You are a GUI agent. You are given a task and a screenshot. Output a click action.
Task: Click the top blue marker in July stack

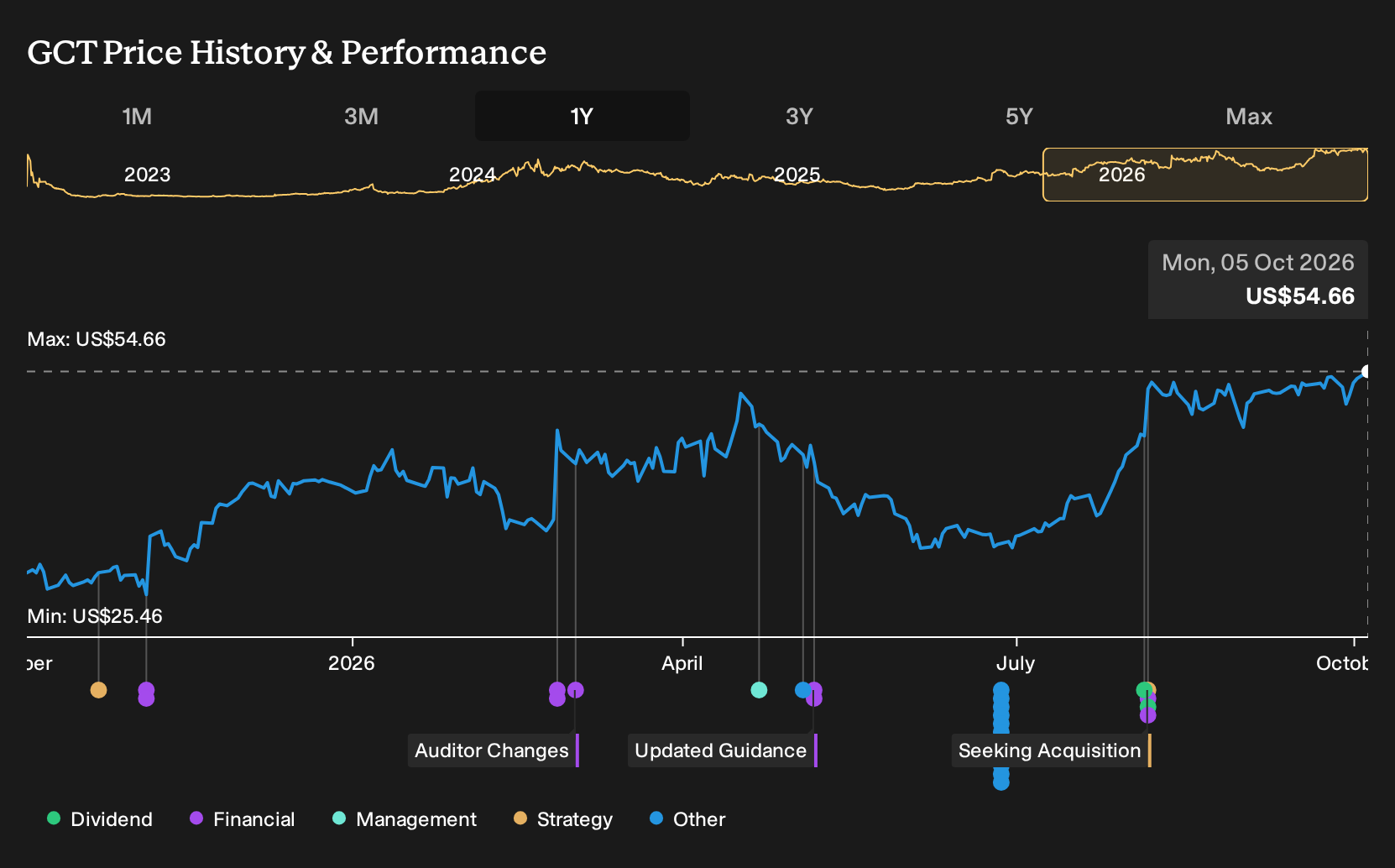click(x=1001, y=690)
